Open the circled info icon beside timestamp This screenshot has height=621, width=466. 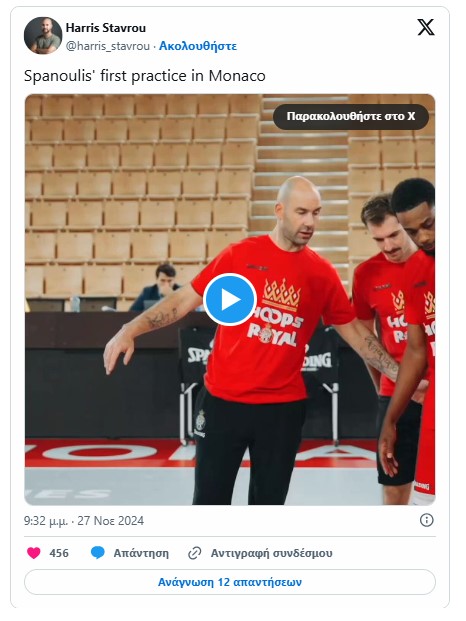click(x=426, y=520)
